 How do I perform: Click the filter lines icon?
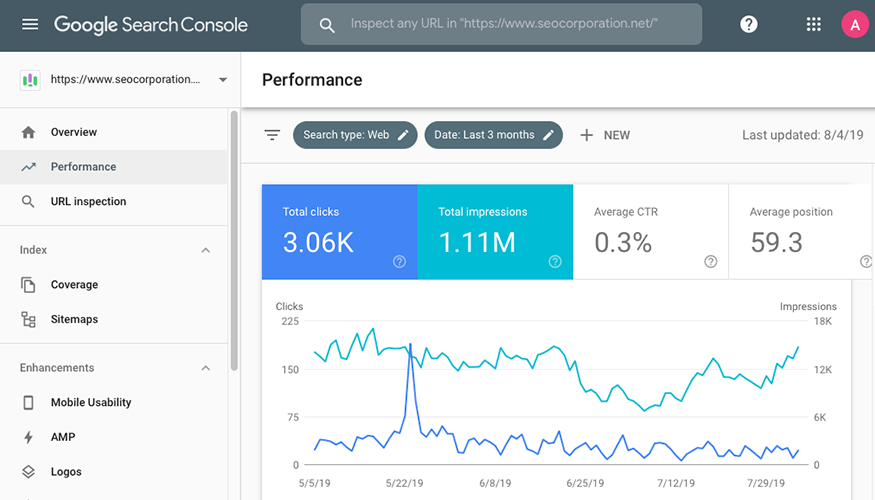pos(272,135)
